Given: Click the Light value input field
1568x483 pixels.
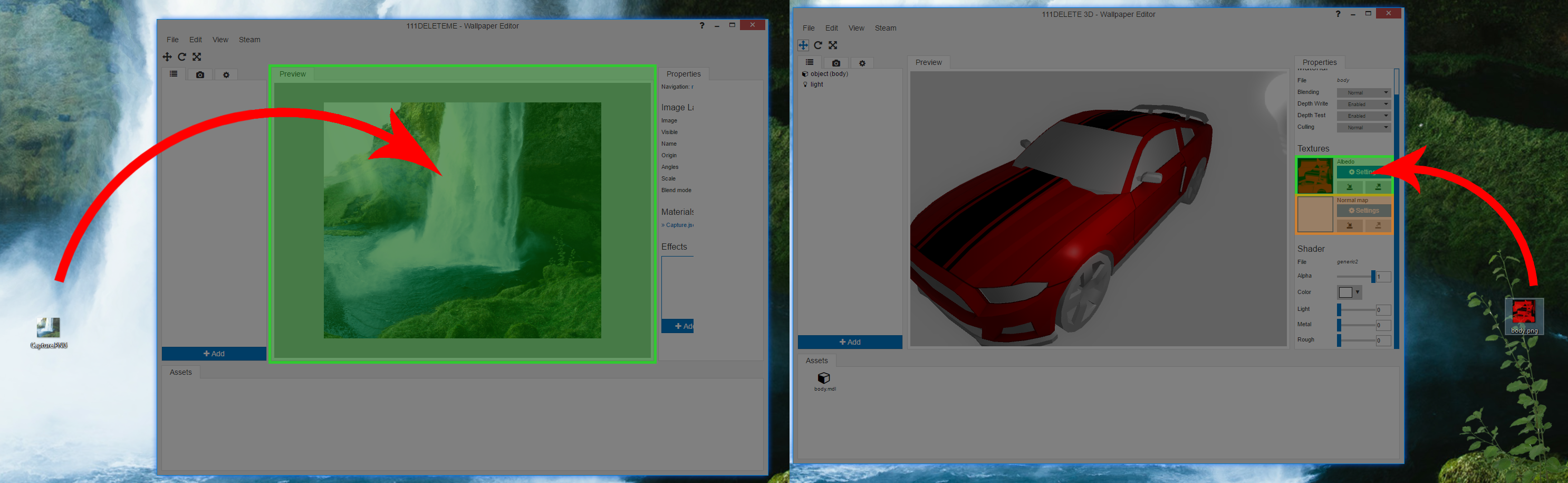Looking at the screenshot, I should point(1383,310).
